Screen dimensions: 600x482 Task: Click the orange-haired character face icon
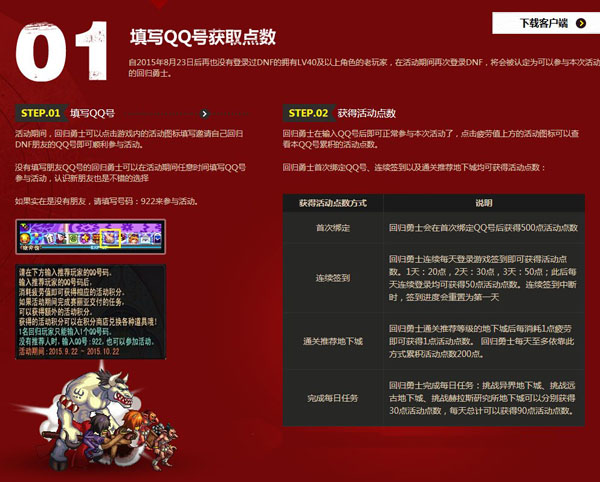[x=134, y=239]
